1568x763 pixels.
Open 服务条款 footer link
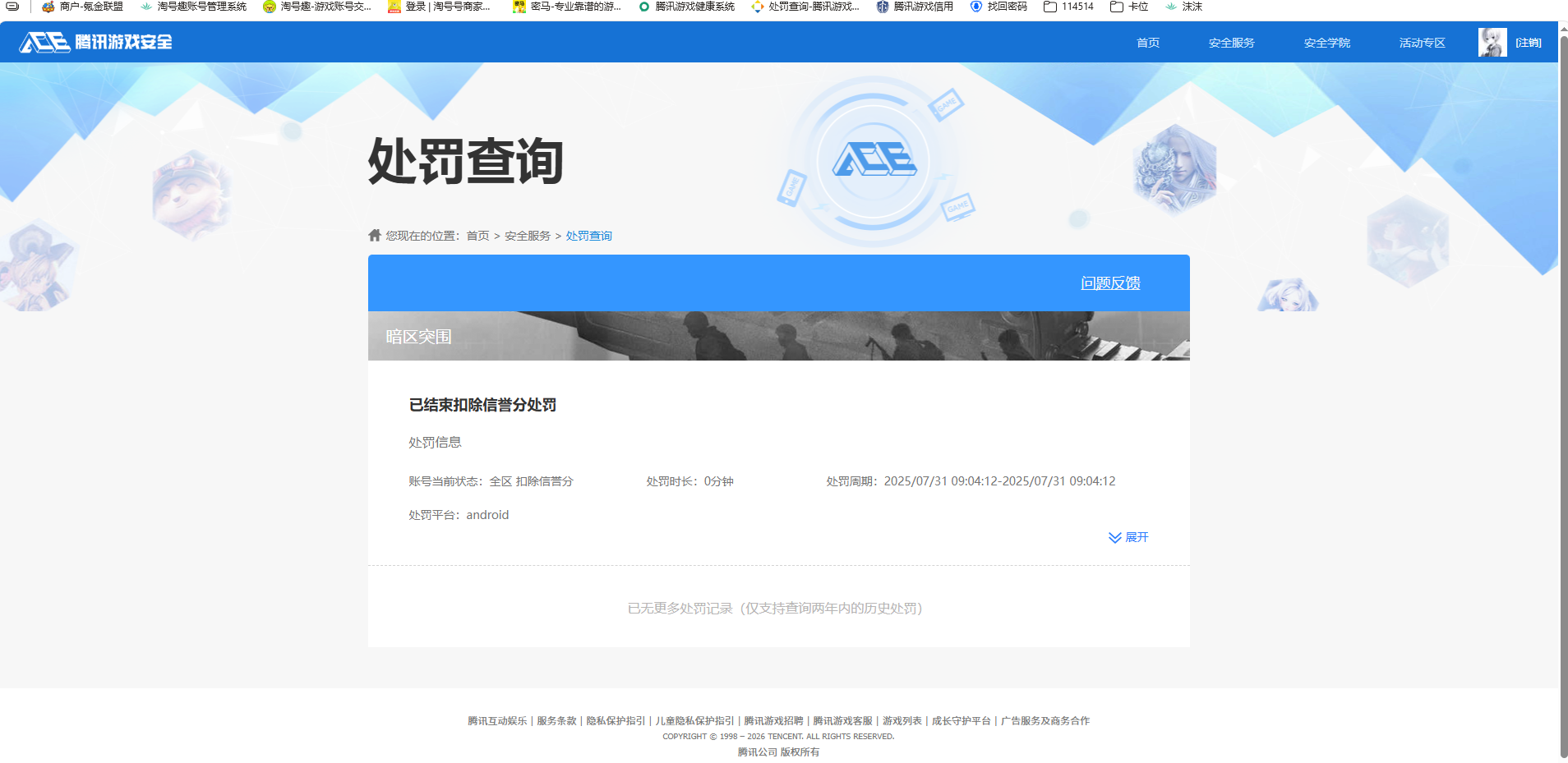pos(556,721)
